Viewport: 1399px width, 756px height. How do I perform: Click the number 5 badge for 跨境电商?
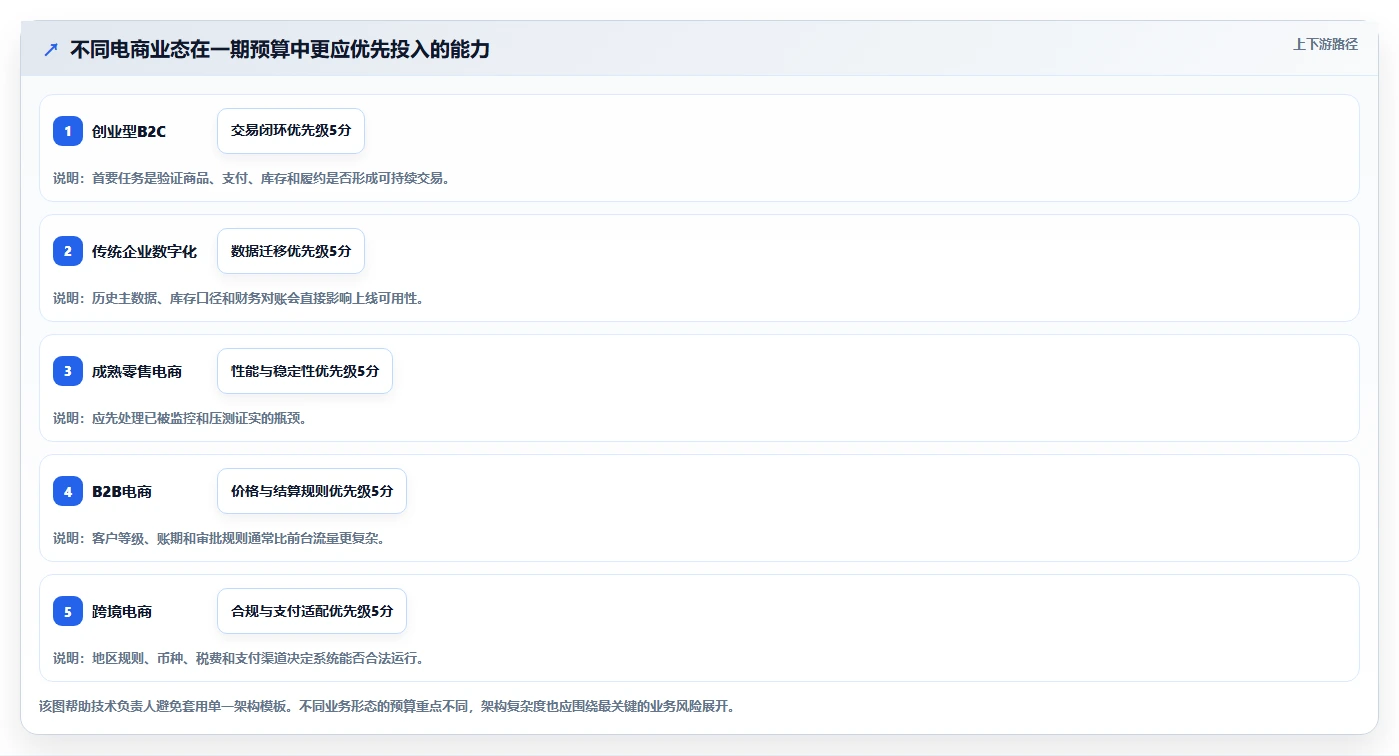[68, 611]
